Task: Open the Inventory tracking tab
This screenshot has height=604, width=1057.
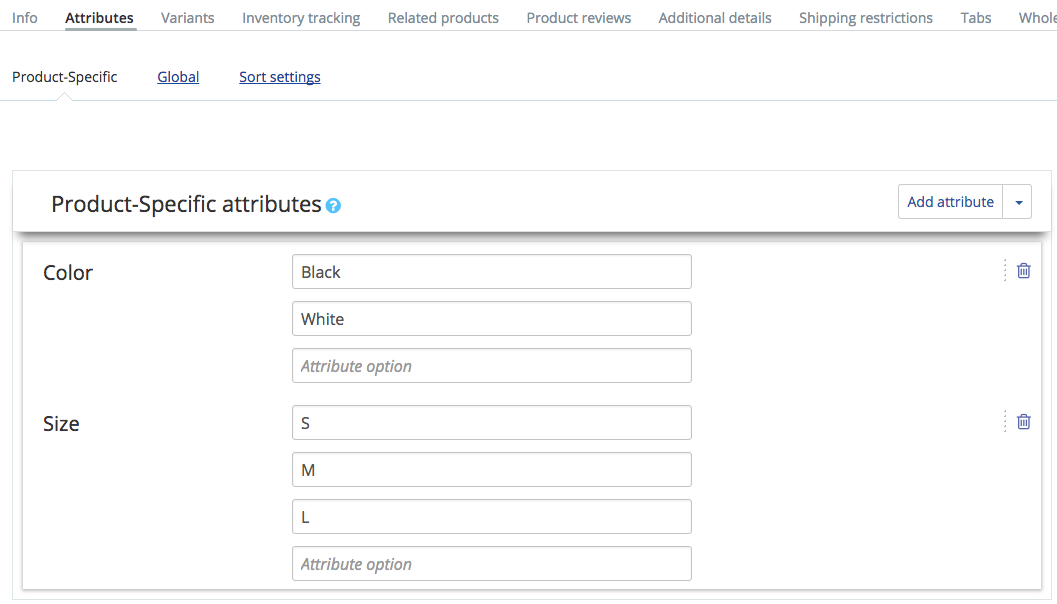Action: coord(300,17)
